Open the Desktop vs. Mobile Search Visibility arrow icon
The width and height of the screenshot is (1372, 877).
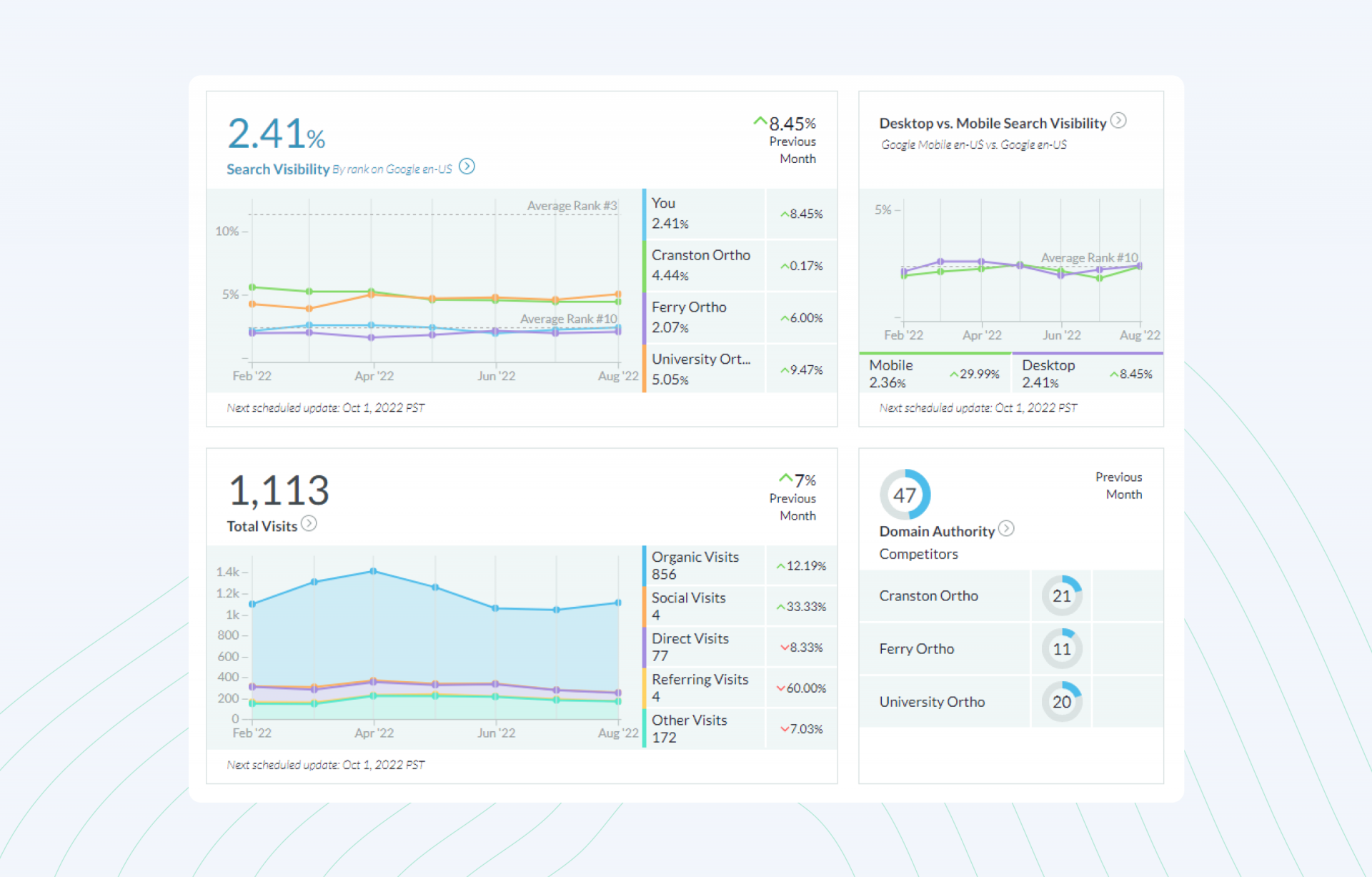pos(1118,121)
